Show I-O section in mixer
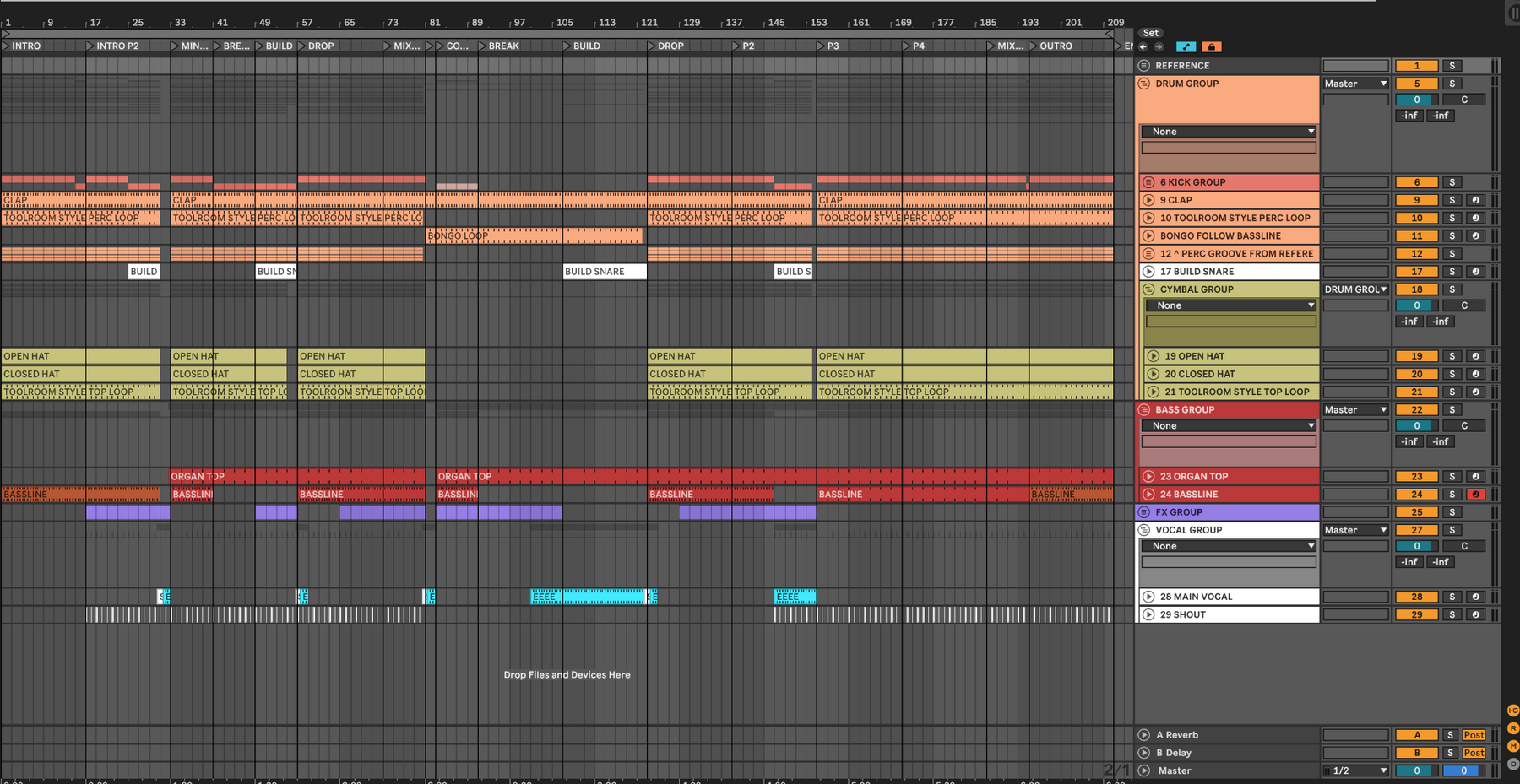This screenshot has width=1520, height=784. [x=1512, y=711]
